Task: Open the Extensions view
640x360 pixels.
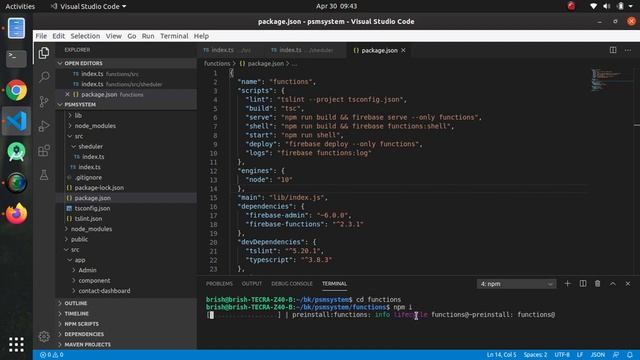Action: tap(44, 151)
